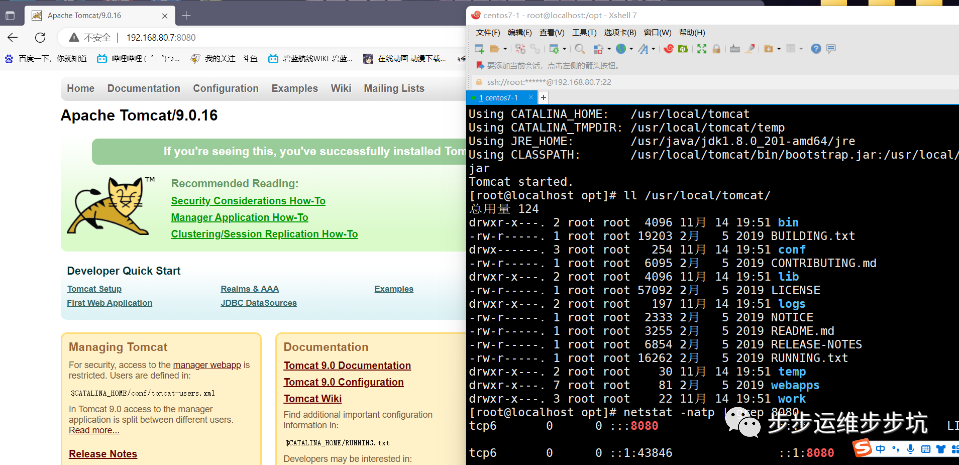The width and height of the screenshot is (959, 465).
Task: Click the chat Feedback bubble icon in Xshell
Action: pyautogui.click(x=831, y=49)
